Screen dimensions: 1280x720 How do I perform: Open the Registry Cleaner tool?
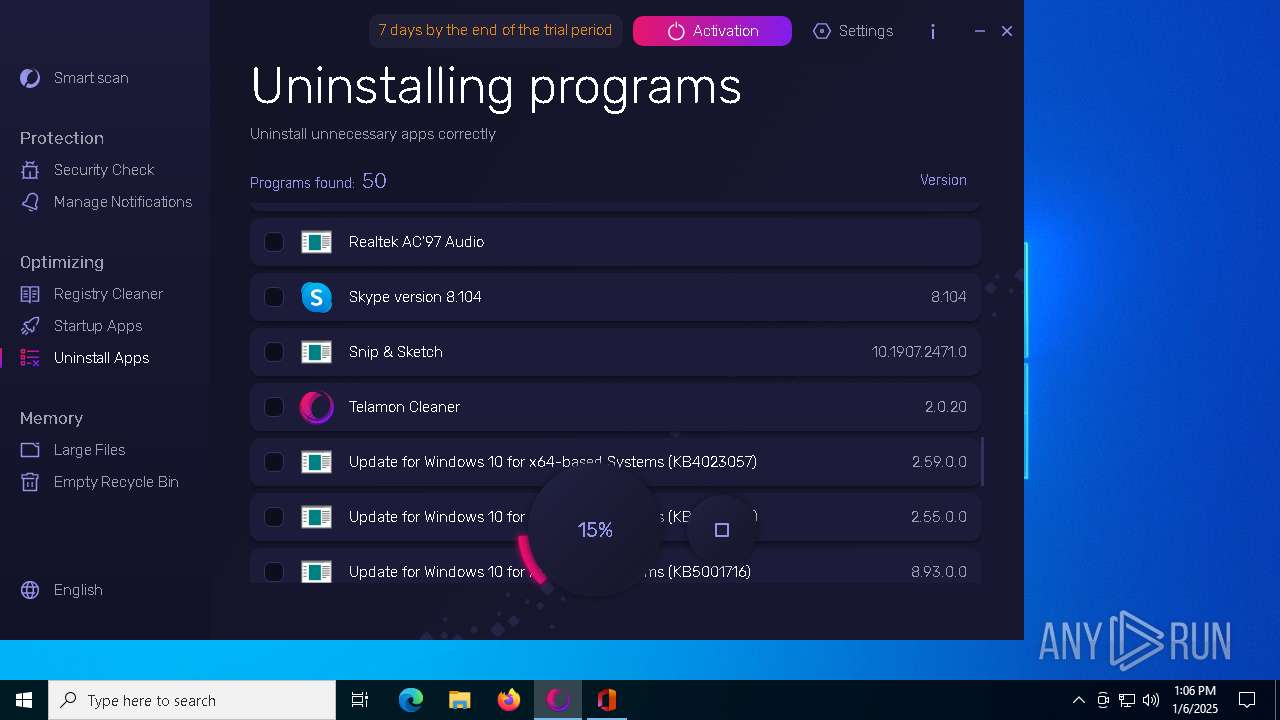point(91,294)
